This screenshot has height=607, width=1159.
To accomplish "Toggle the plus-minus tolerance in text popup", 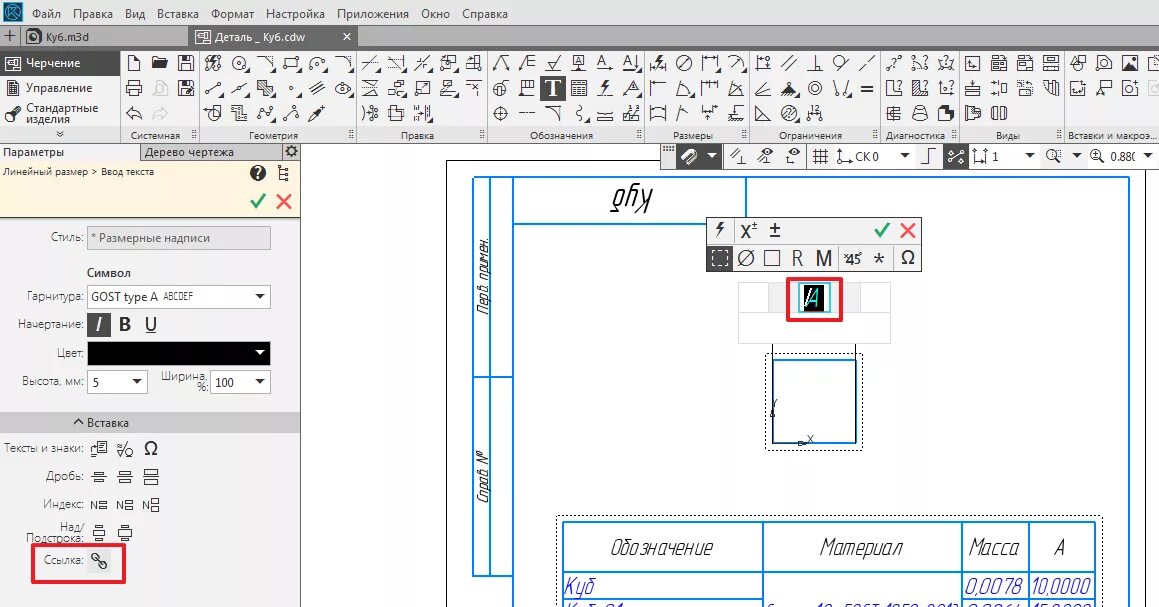I will pos(775,230).
